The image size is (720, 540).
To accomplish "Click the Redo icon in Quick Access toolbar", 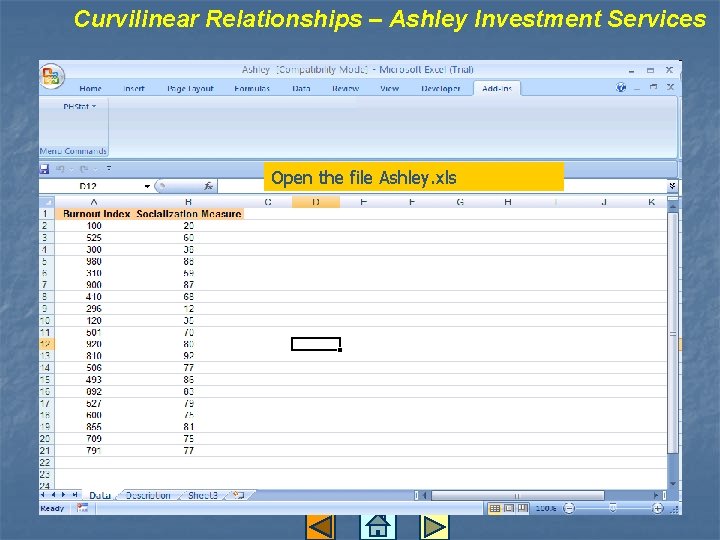I will (84, 169).
